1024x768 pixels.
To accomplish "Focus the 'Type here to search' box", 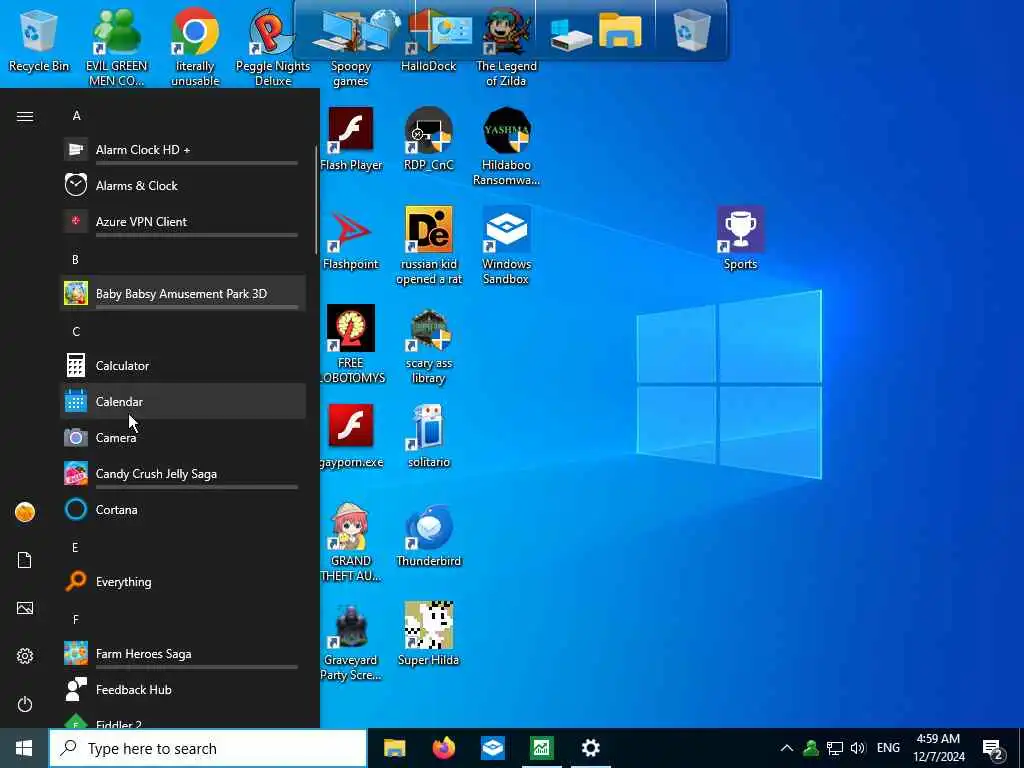I will [208, 748].
